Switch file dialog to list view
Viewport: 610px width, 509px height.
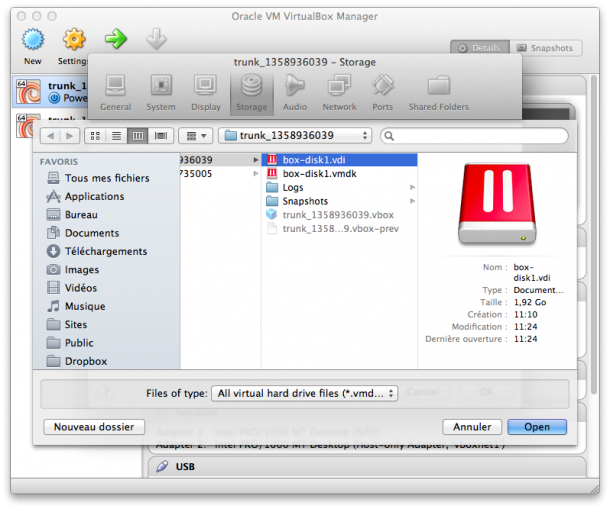click(116, 136)
